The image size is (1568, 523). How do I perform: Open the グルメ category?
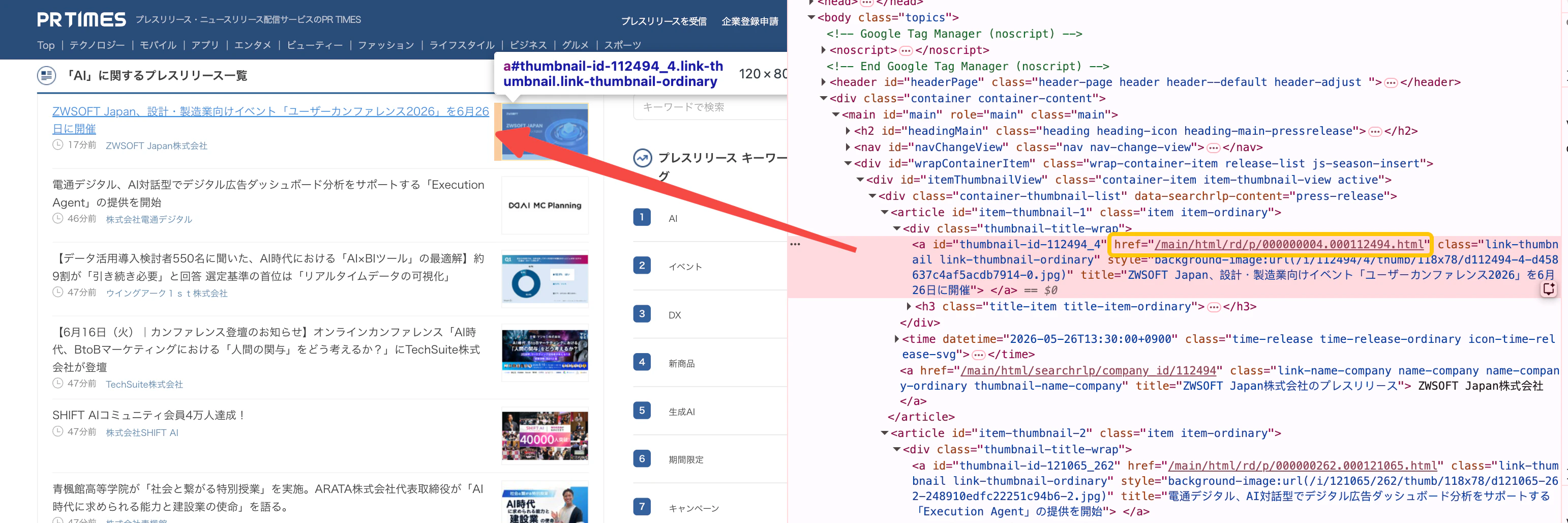[575, 45]
